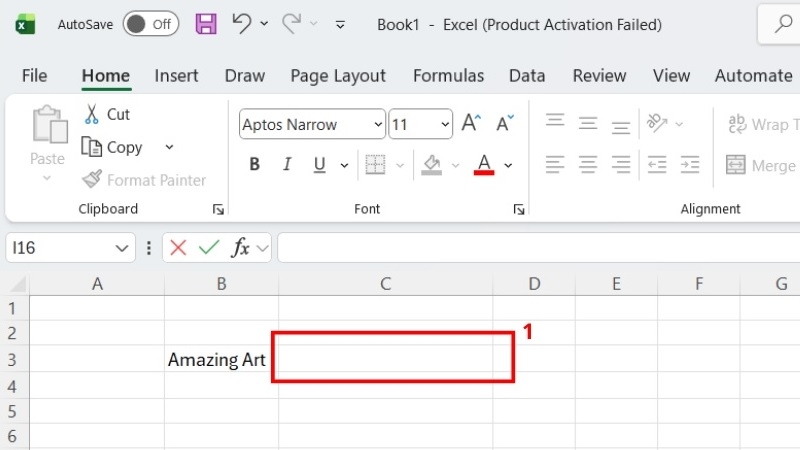Open the Name Box dropdown arrow
This screenshot has width=800, height=450.
pyautogui.click(x=121, y=248)
